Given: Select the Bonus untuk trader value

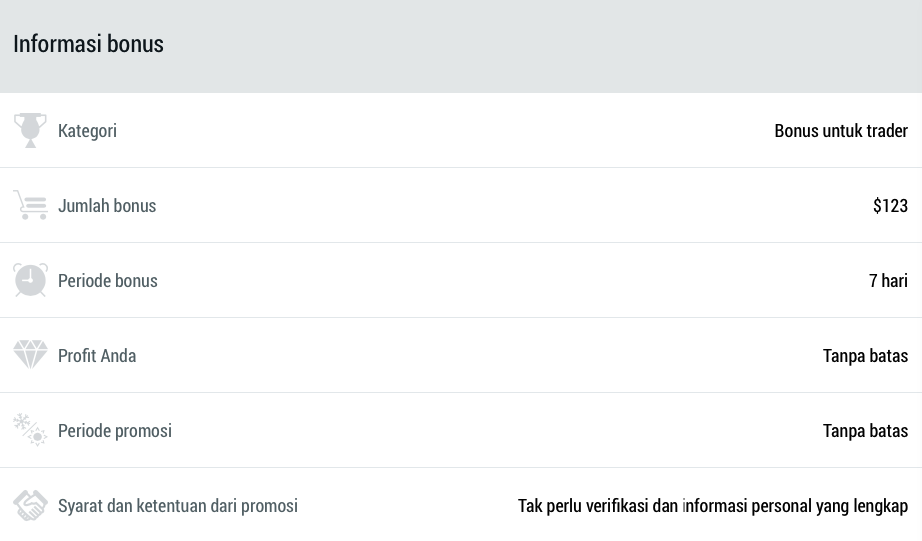Looking at the screenshot, I should pos(841,131).
